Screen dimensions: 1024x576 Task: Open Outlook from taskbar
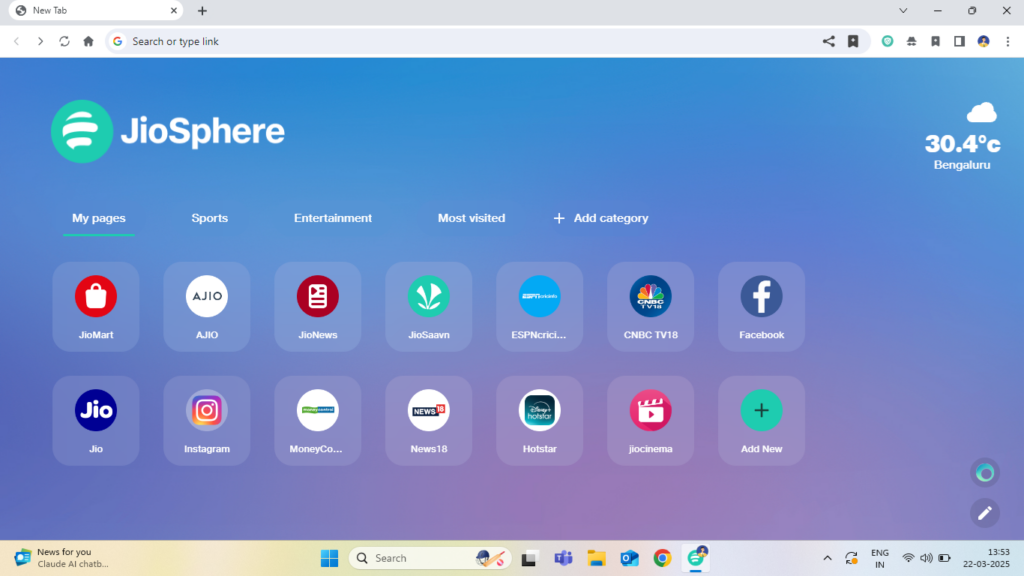[630, 558]
